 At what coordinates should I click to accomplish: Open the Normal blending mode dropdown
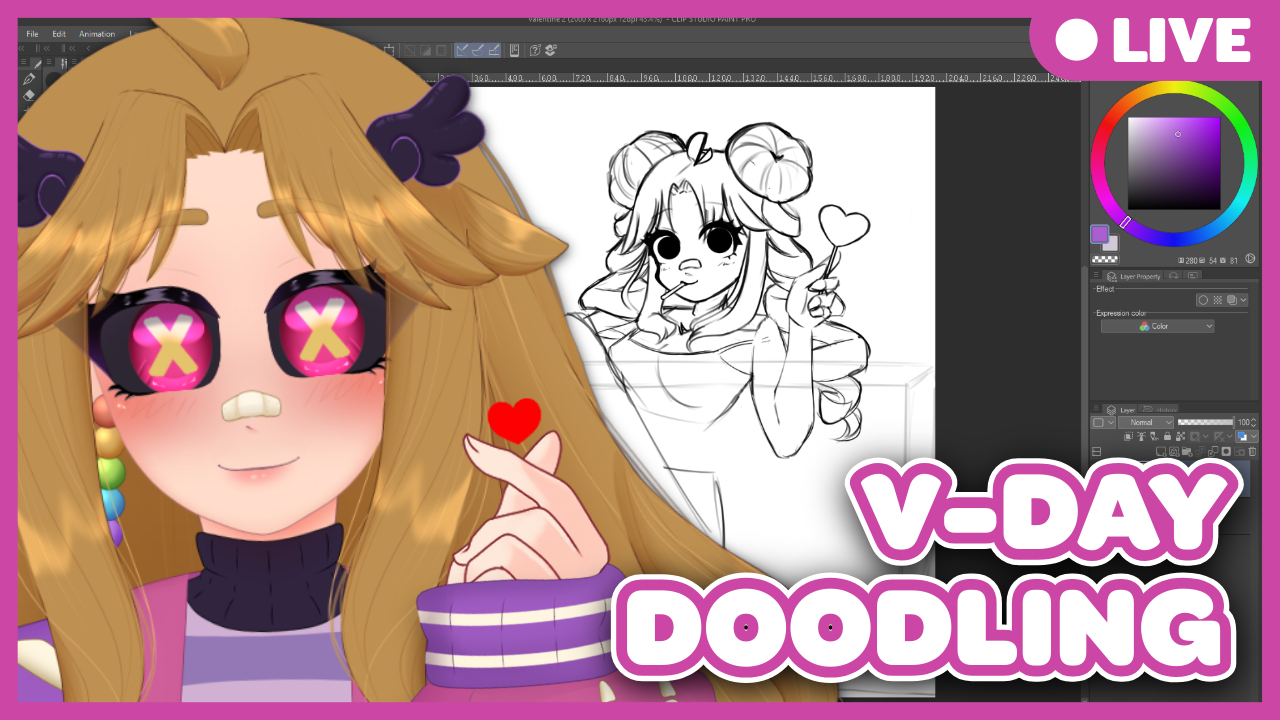click(x=1146, y=423)
